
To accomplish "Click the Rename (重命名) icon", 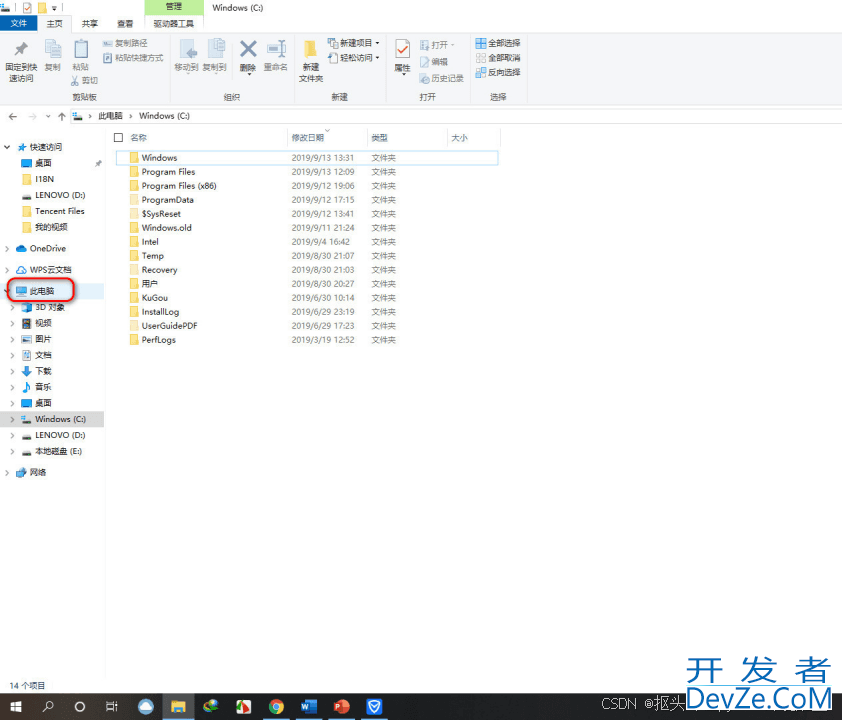I will click(x=276, y=49).
